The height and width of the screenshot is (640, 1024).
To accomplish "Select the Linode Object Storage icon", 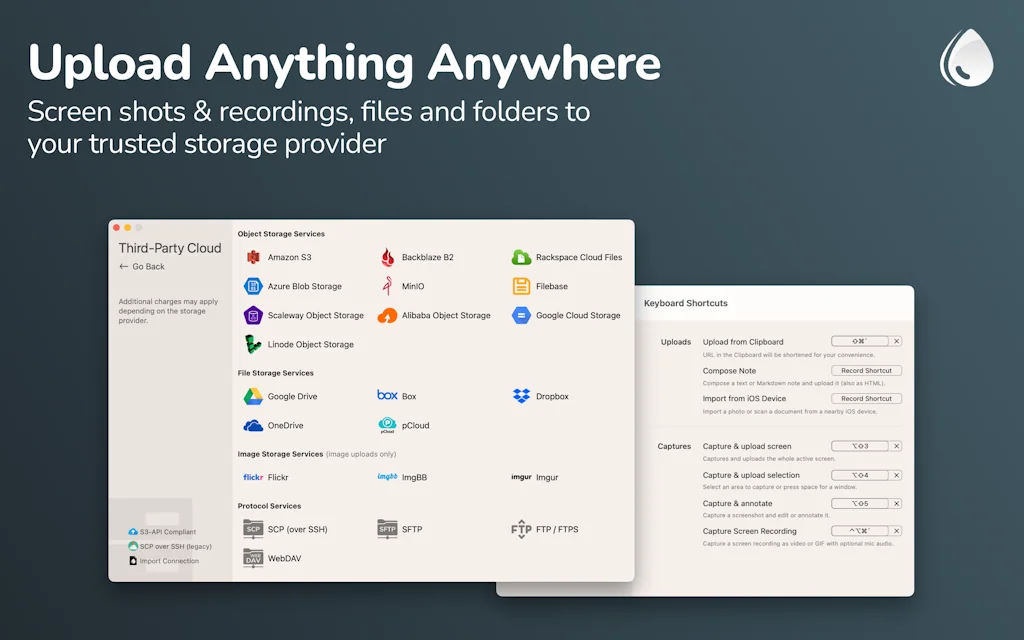I will [253, 344].
